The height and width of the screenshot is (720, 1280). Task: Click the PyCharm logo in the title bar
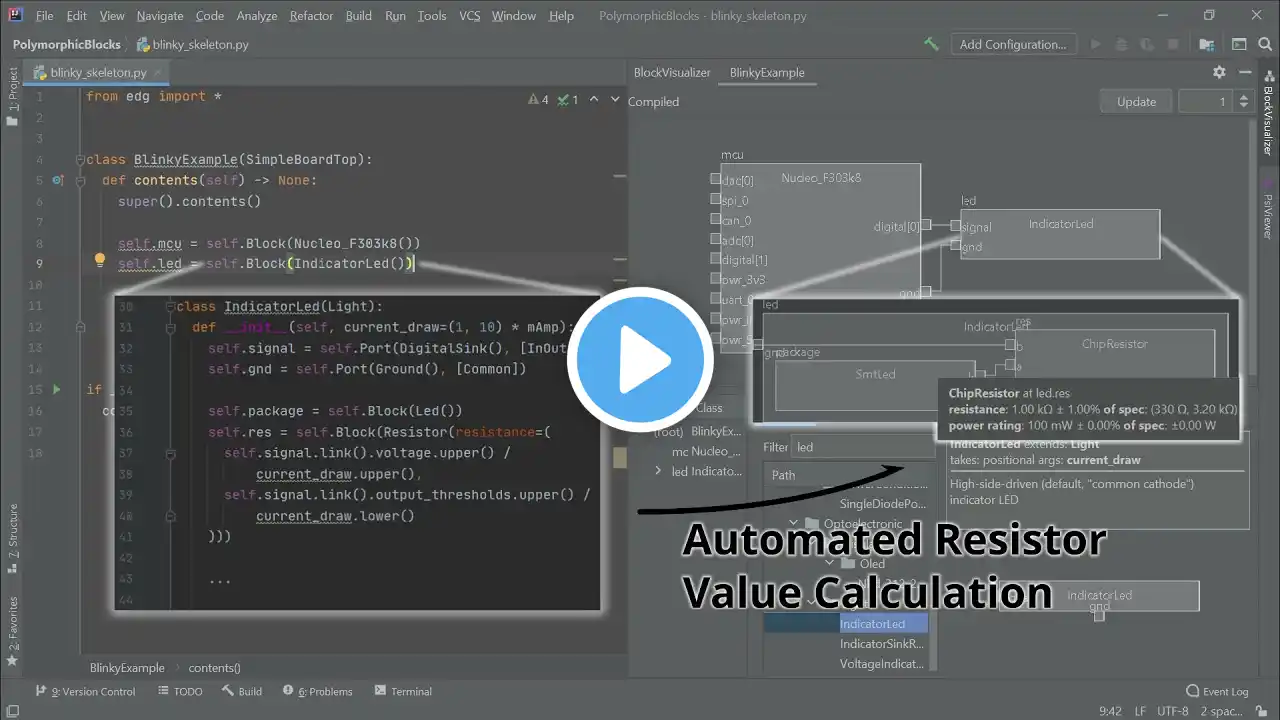[16, 16]
